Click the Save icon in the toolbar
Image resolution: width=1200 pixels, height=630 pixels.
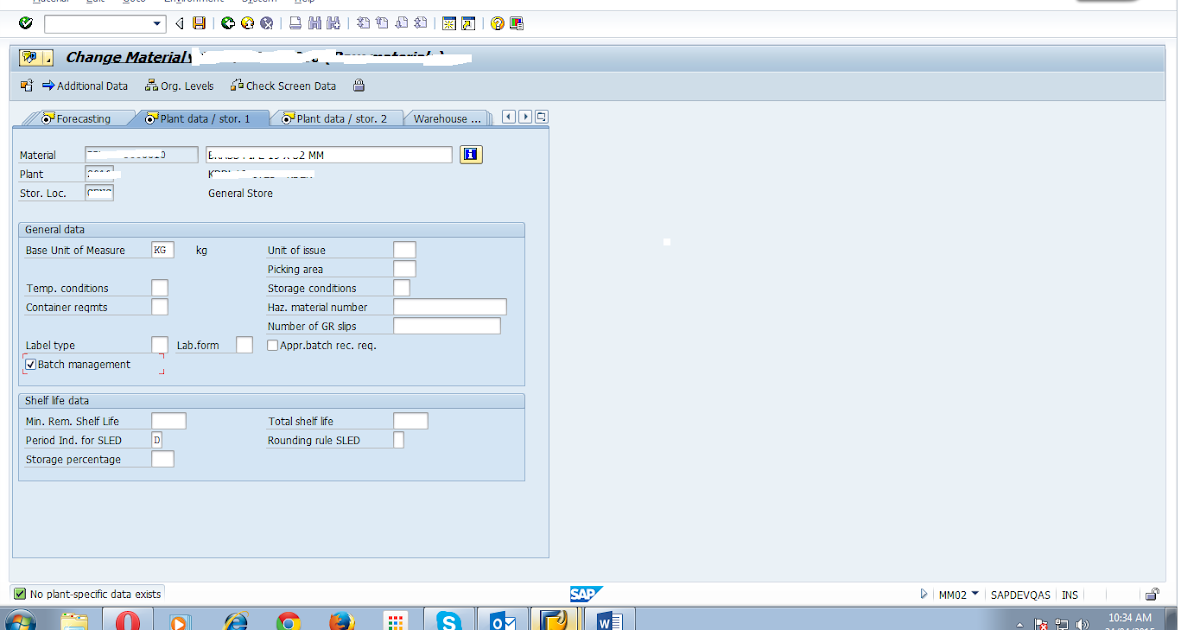click(199, 23)
